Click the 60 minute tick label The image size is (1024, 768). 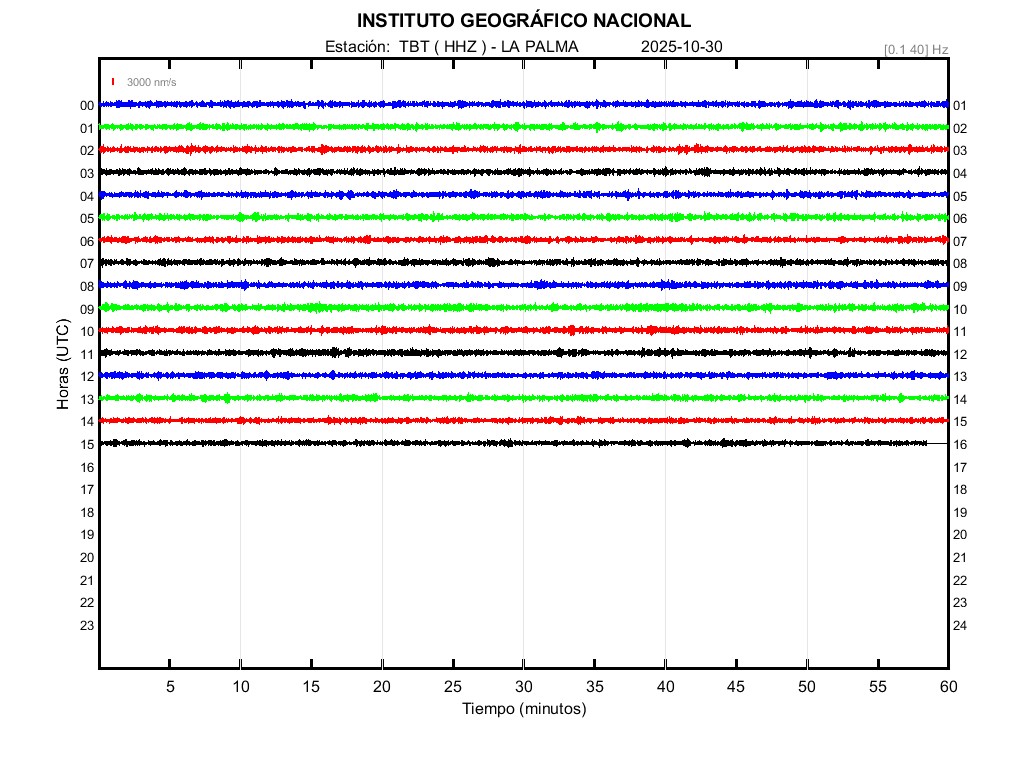[947, 687]
